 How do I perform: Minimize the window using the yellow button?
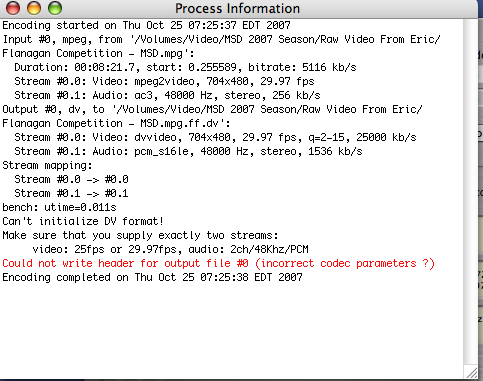(34, 8)
